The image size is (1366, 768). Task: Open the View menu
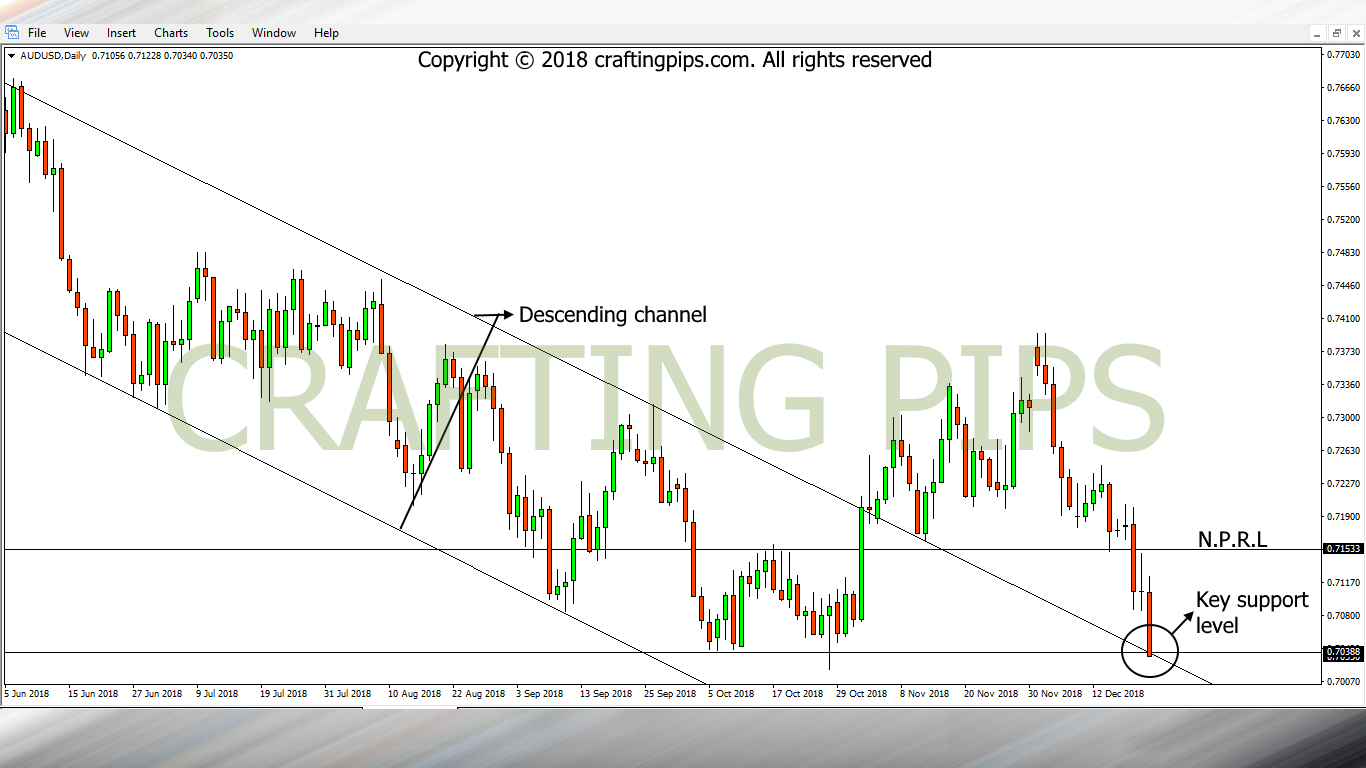point(76,33)
